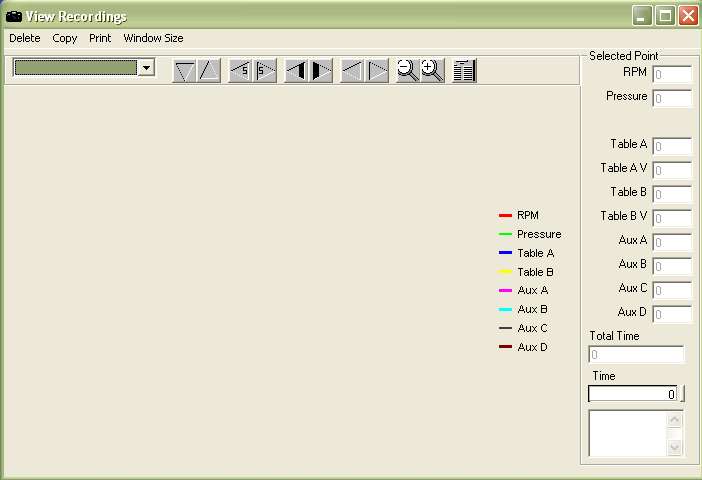The height and width of the screenshot is (480, 702).
Task: Click the Table A V value field
Action: click(x=672, y=171)
